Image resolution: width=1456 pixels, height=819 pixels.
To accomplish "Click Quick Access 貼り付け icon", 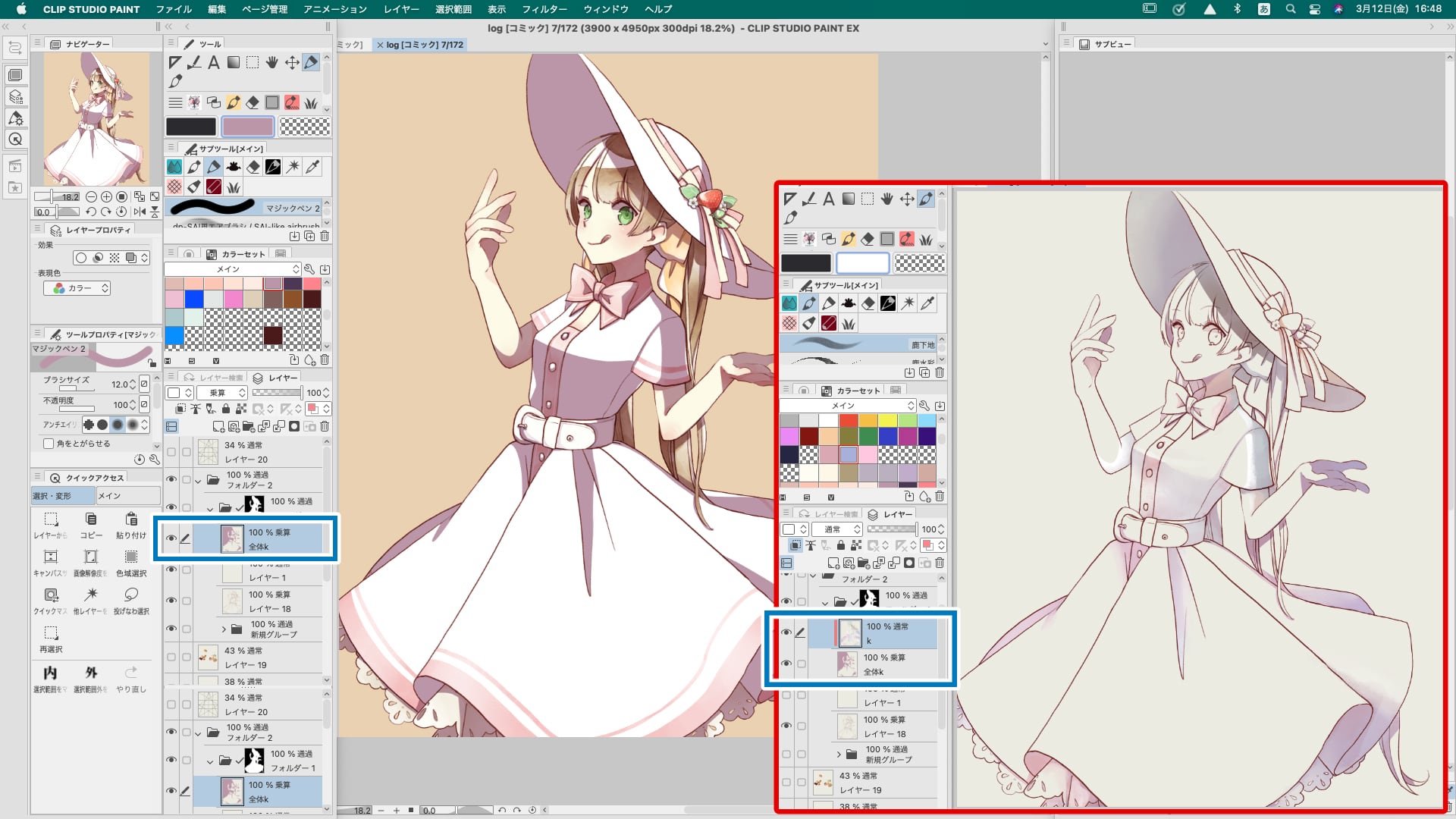I will [x=131, y=519].
